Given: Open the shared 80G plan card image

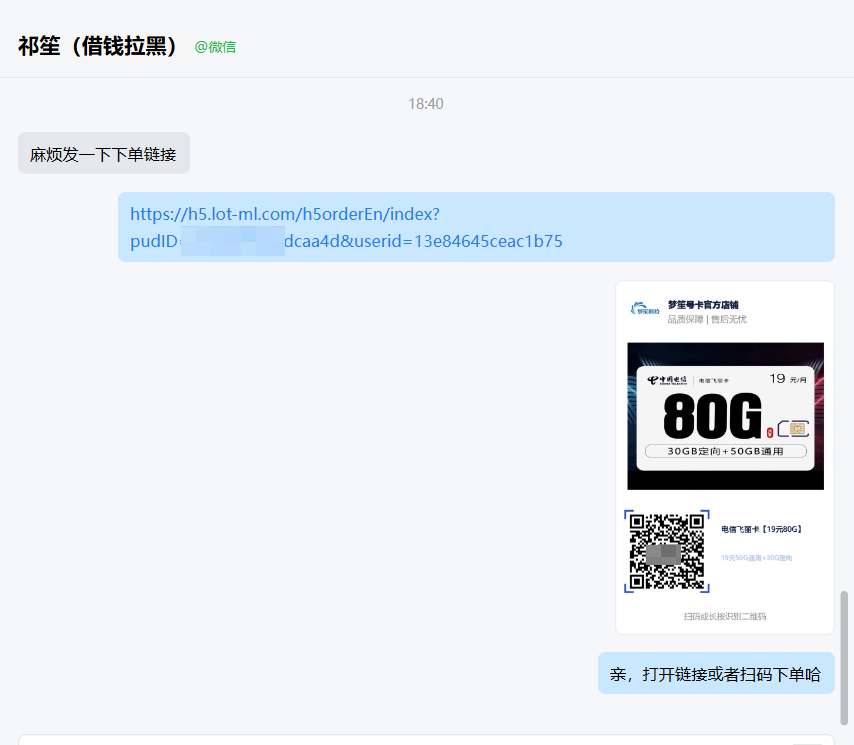Looking at the screenshot, I should 724,457.
